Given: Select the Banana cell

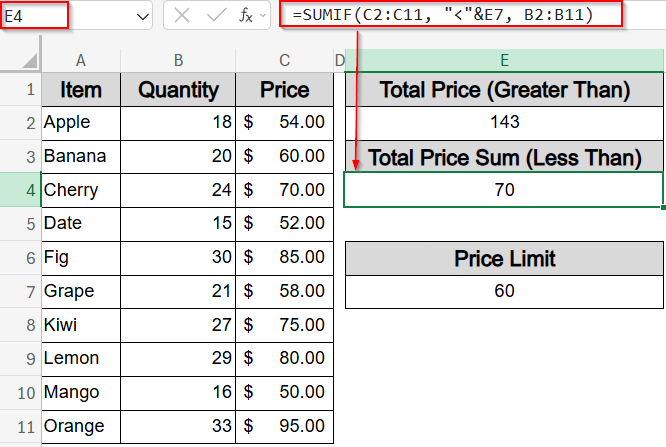Looking at the screenshot, I should 81,157.
